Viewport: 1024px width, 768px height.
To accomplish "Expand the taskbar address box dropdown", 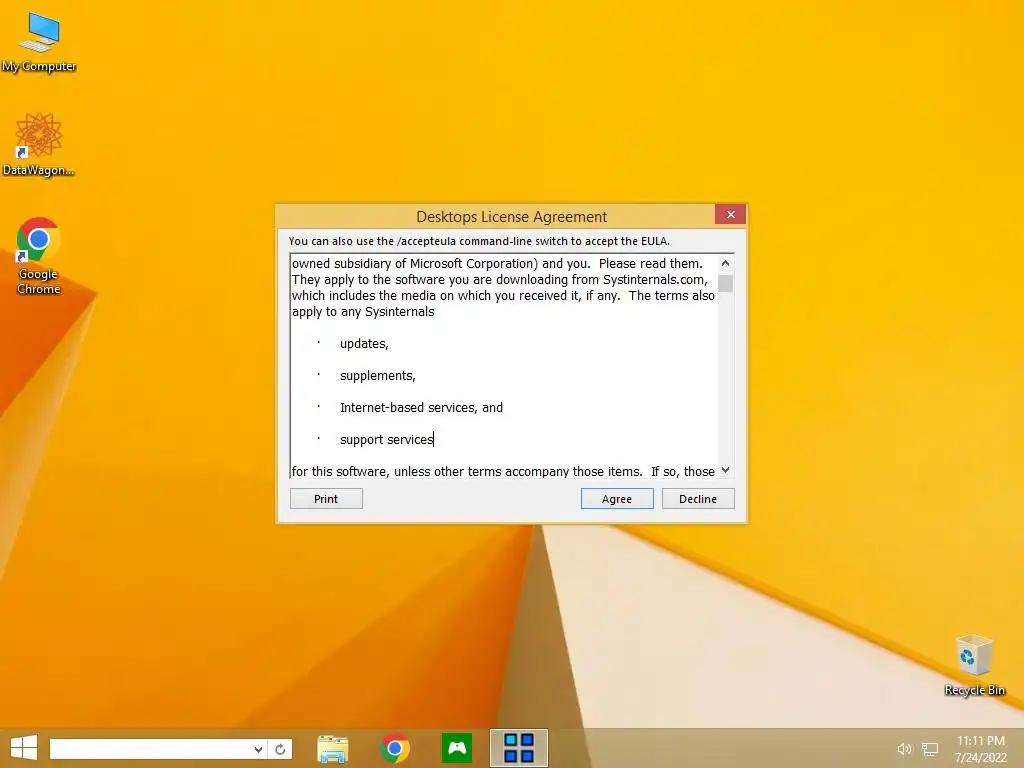I will click(259, 749).
